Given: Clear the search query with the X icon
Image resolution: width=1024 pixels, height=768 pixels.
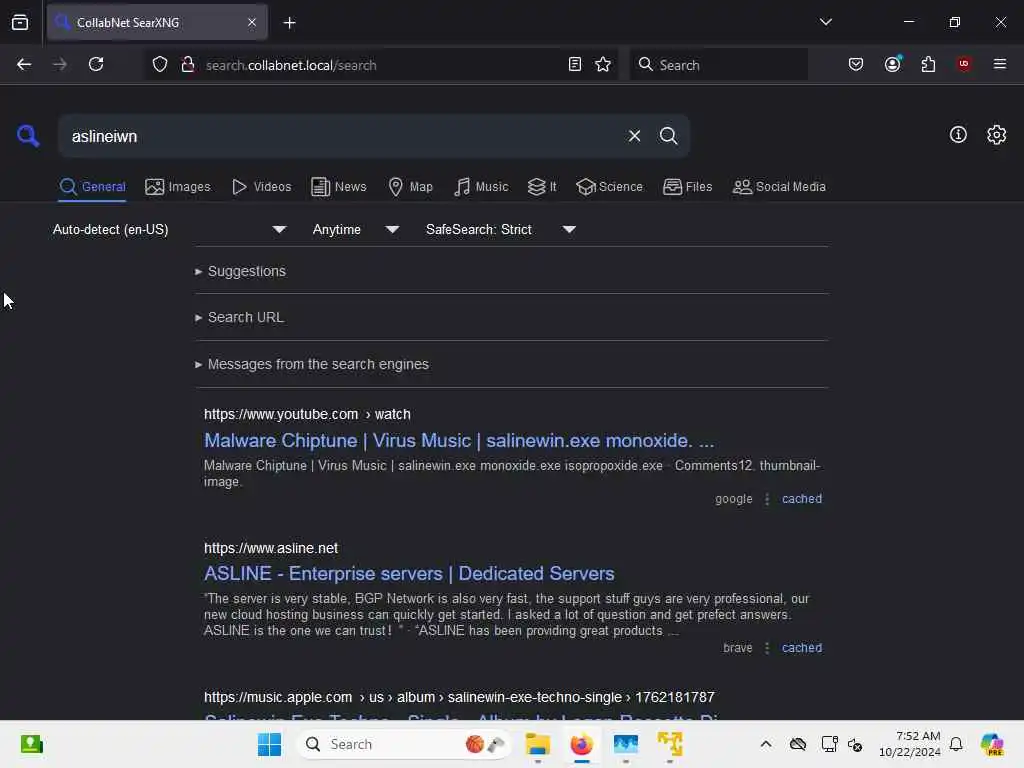Looking at the screenshot, I should pyautogui.click(x=634, y=136).
